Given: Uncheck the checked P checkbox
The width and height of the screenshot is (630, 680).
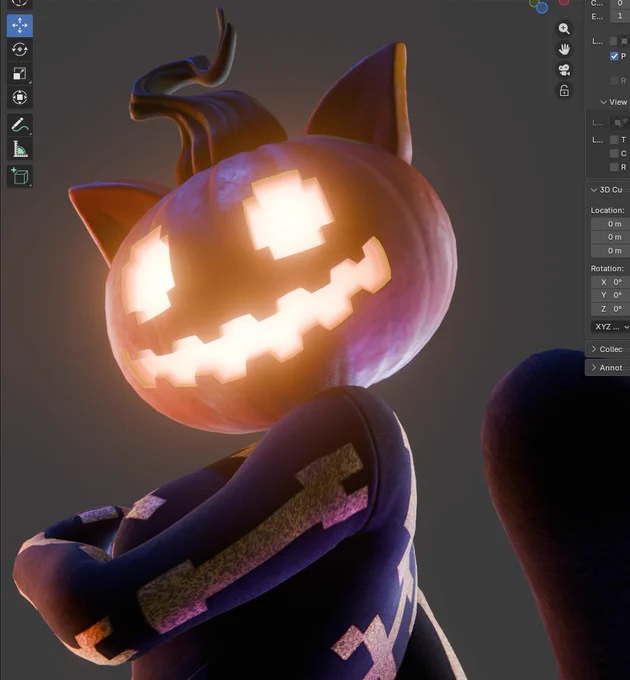Looking at the screenshot, I should (614, 56).
